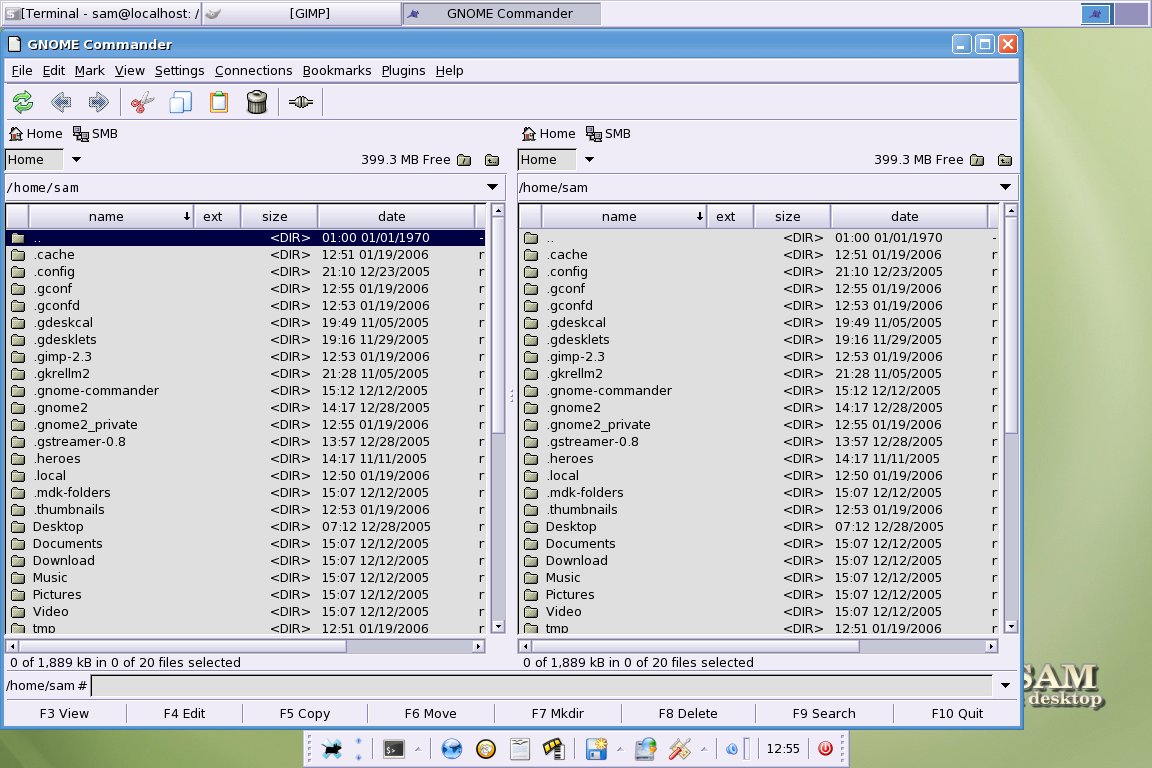Open the Connections menu
Screen dimensions: 1152x768
click(253, 71)
